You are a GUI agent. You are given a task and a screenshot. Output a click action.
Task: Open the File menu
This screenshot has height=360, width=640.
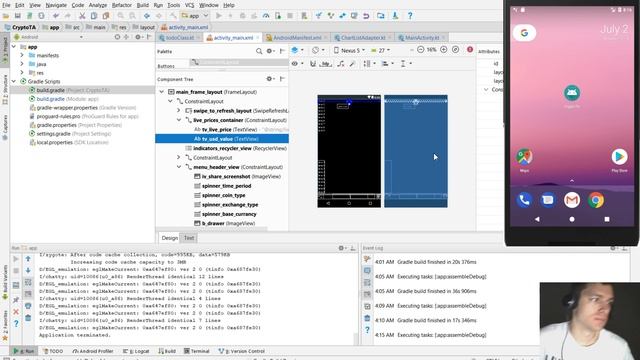6,5
